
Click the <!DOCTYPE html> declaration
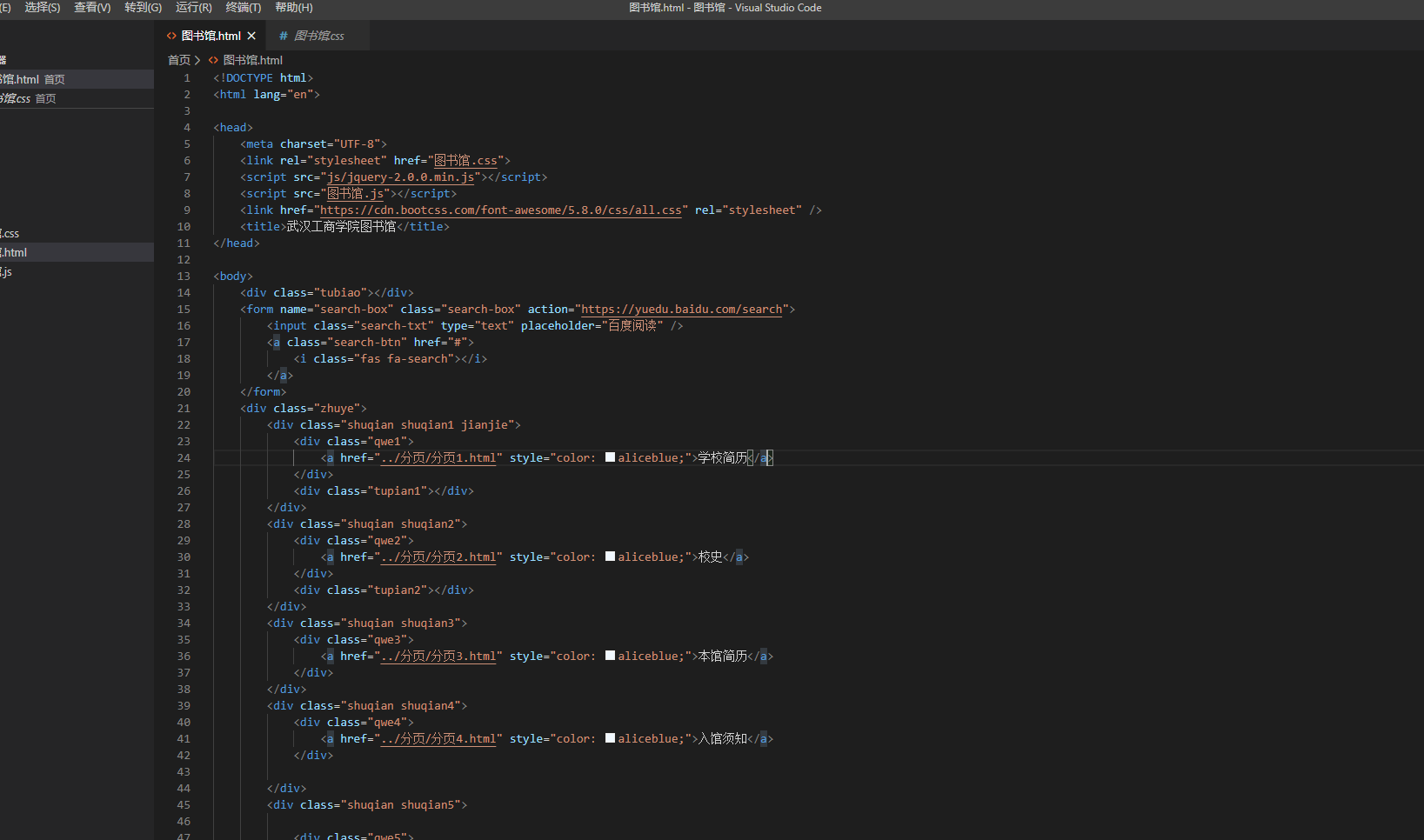pyautogui.click(x=263, y=77)
